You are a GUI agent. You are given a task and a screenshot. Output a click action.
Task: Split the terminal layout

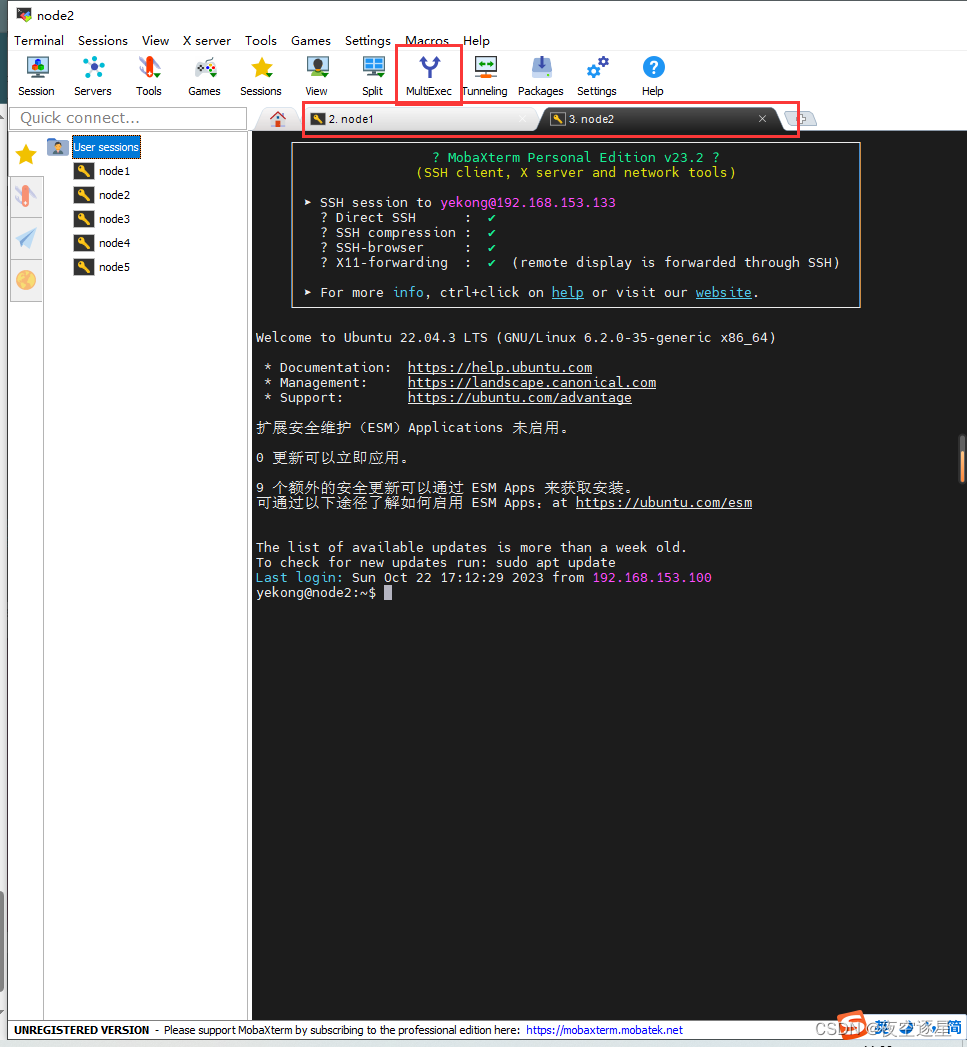tap(372, 72)
